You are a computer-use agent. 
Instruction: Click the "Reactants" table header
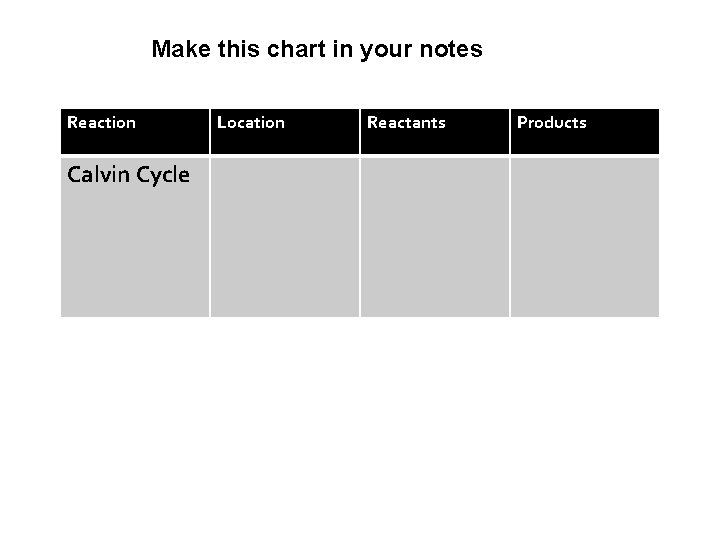coord(435,131)
